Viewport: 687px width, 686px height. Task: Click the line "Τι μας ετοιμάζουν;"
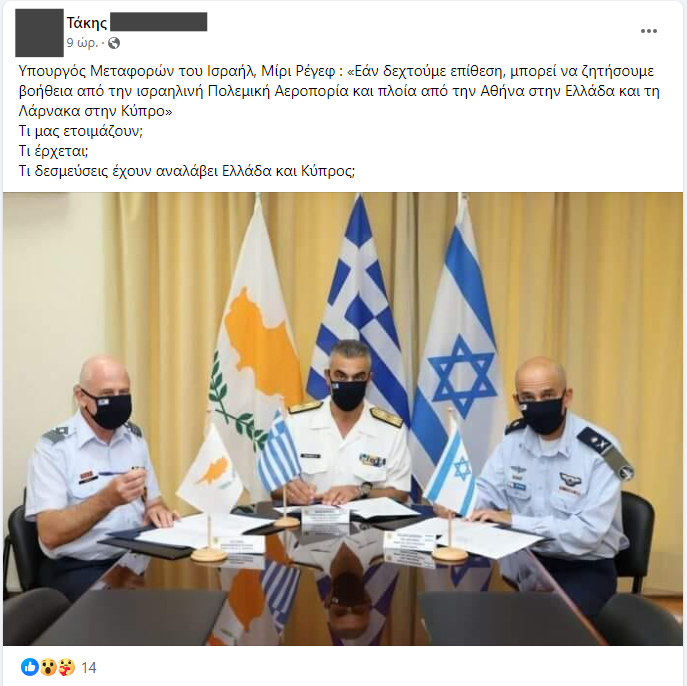tap(81, 131)
